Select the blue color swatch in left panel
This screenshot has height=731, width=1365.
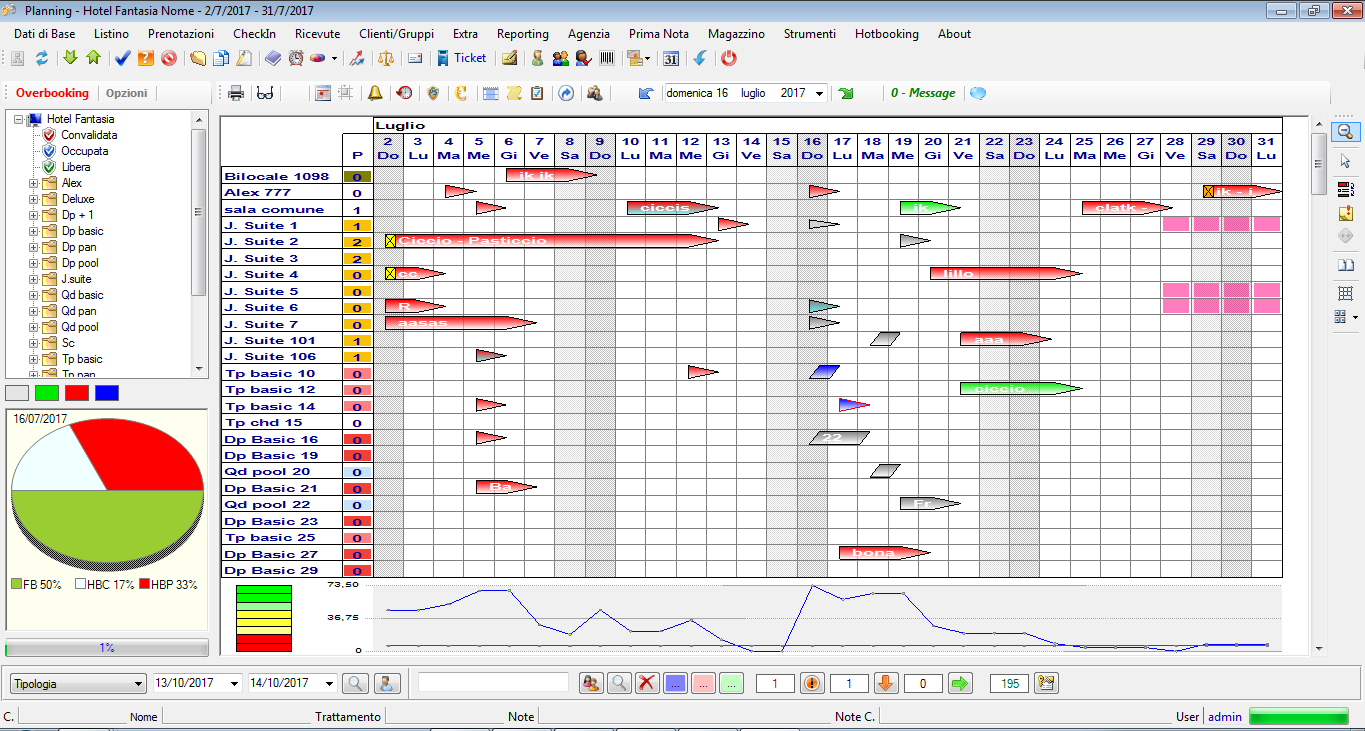(x=106, y=393)
